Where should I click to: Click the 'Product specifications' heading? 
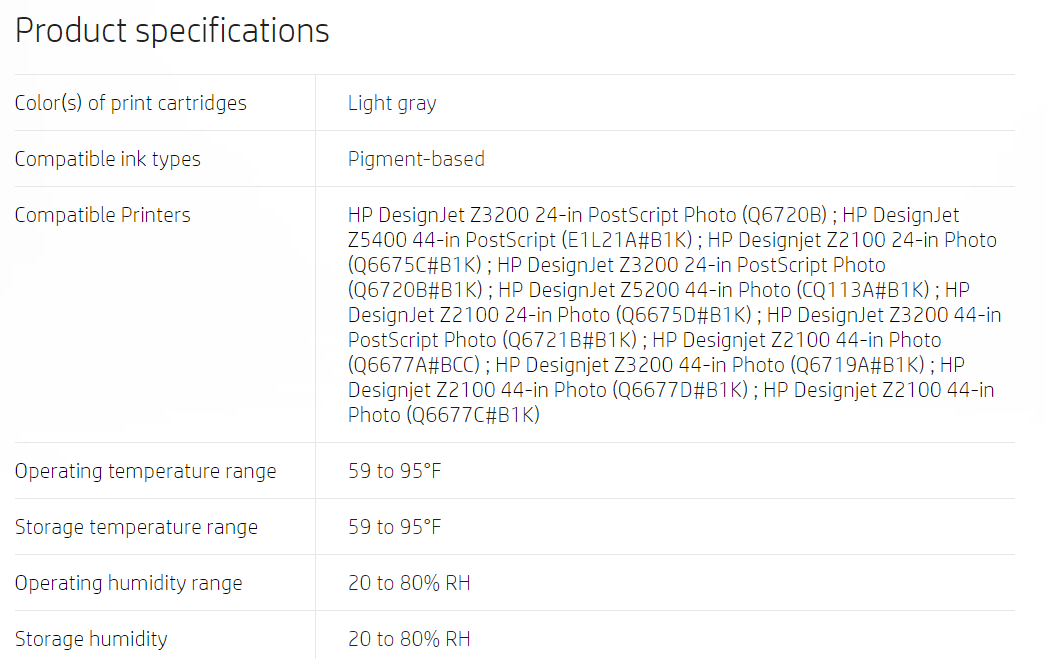pyautogui.click(x=172, y=31)
